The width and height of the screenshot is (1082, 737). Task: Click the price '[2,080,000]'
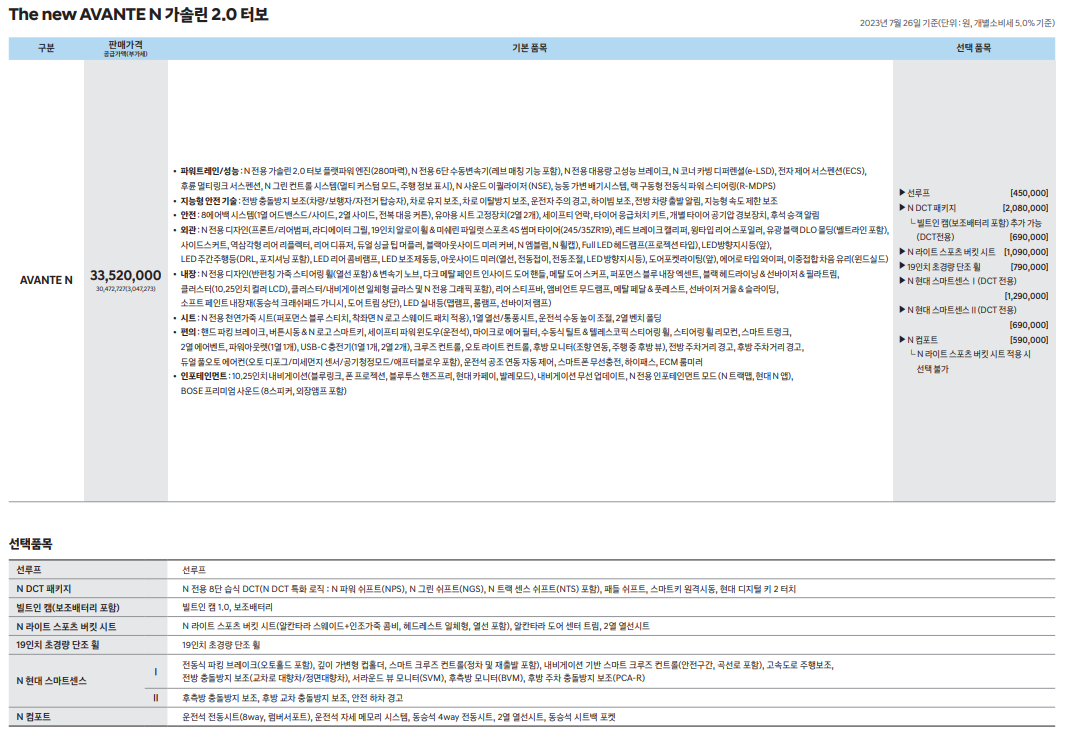click(1025, 208)
